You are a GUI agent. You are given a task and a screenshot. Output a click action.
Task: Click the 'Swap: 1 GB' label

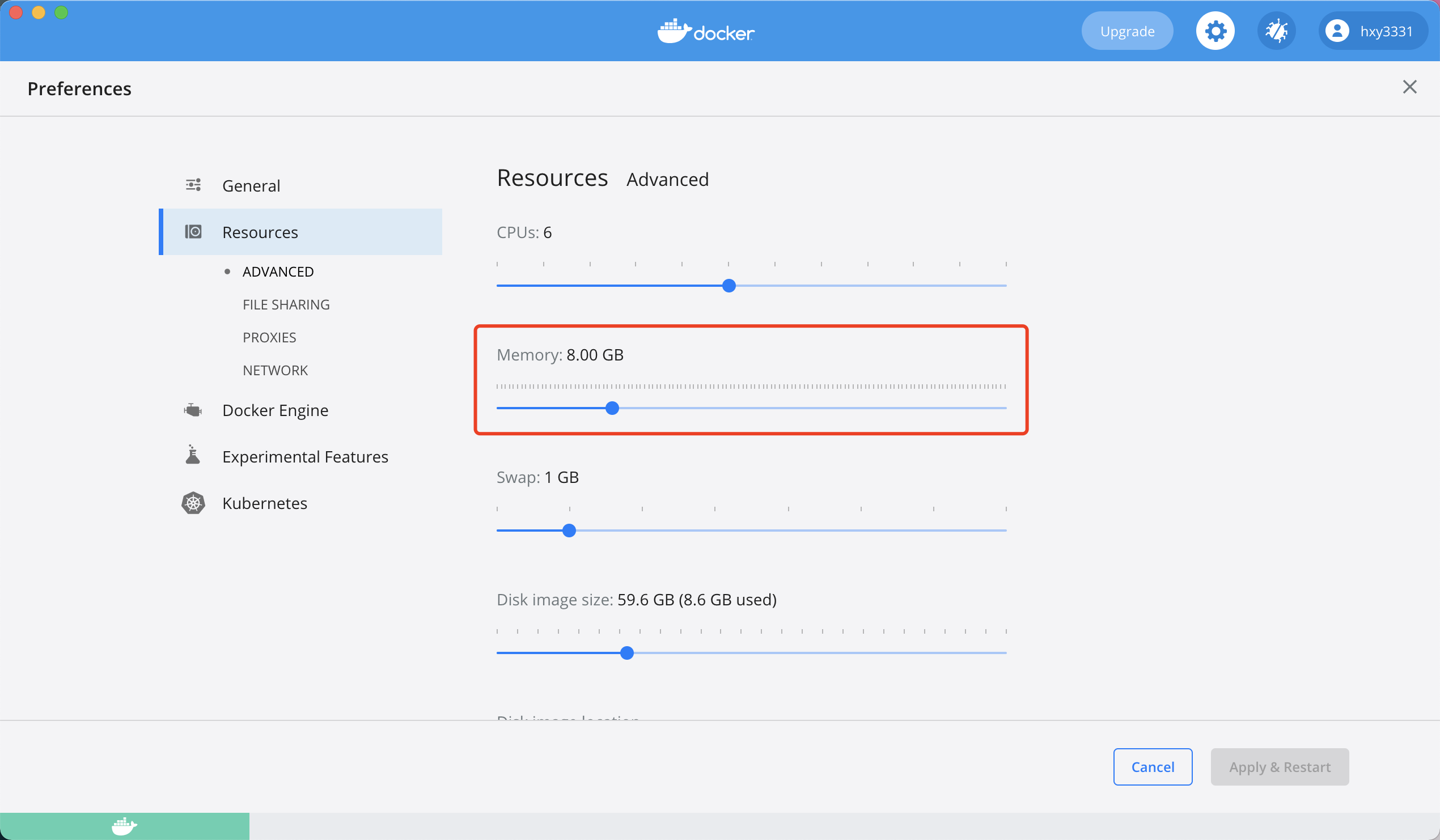tap(537, 477)
